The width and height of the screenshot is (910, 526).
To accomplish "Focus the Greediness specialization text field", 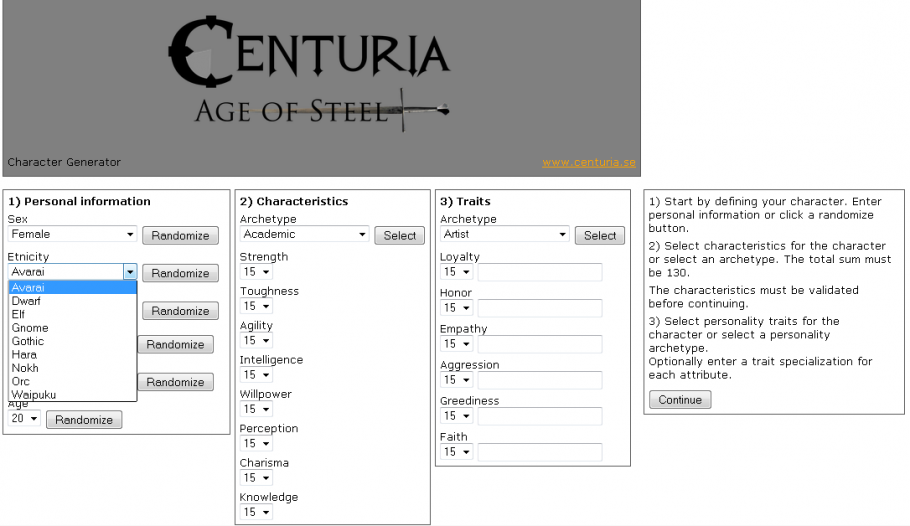I will coord(540,416).
